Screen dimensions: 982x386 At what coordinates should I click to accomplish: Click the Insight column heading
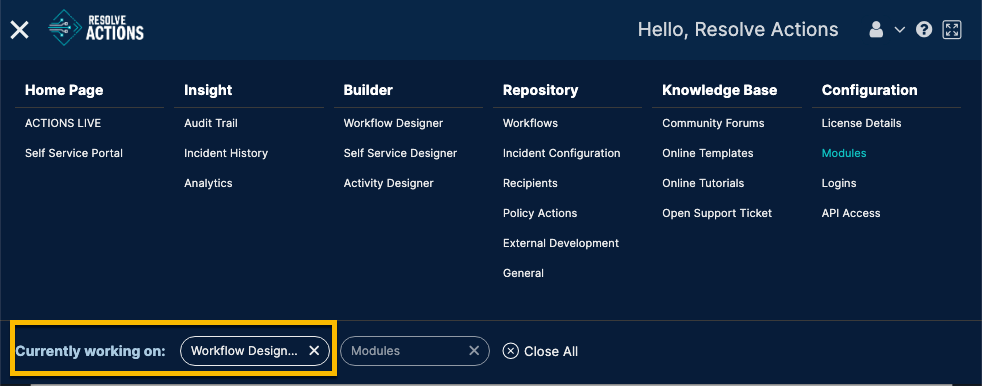[x=208, y=90]
